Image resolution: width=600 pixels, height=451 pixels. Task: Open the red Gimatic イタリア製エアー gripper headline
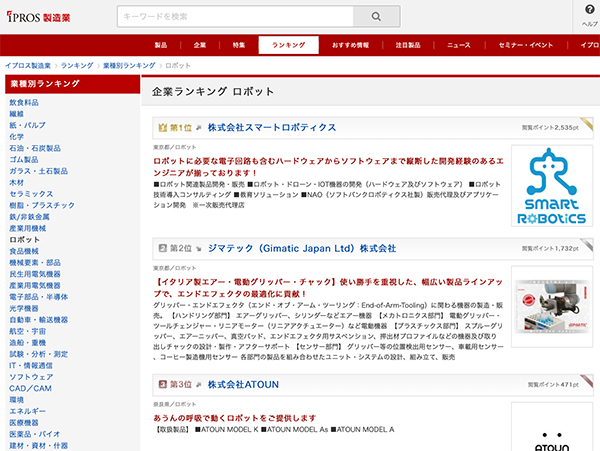pos(328,288)
